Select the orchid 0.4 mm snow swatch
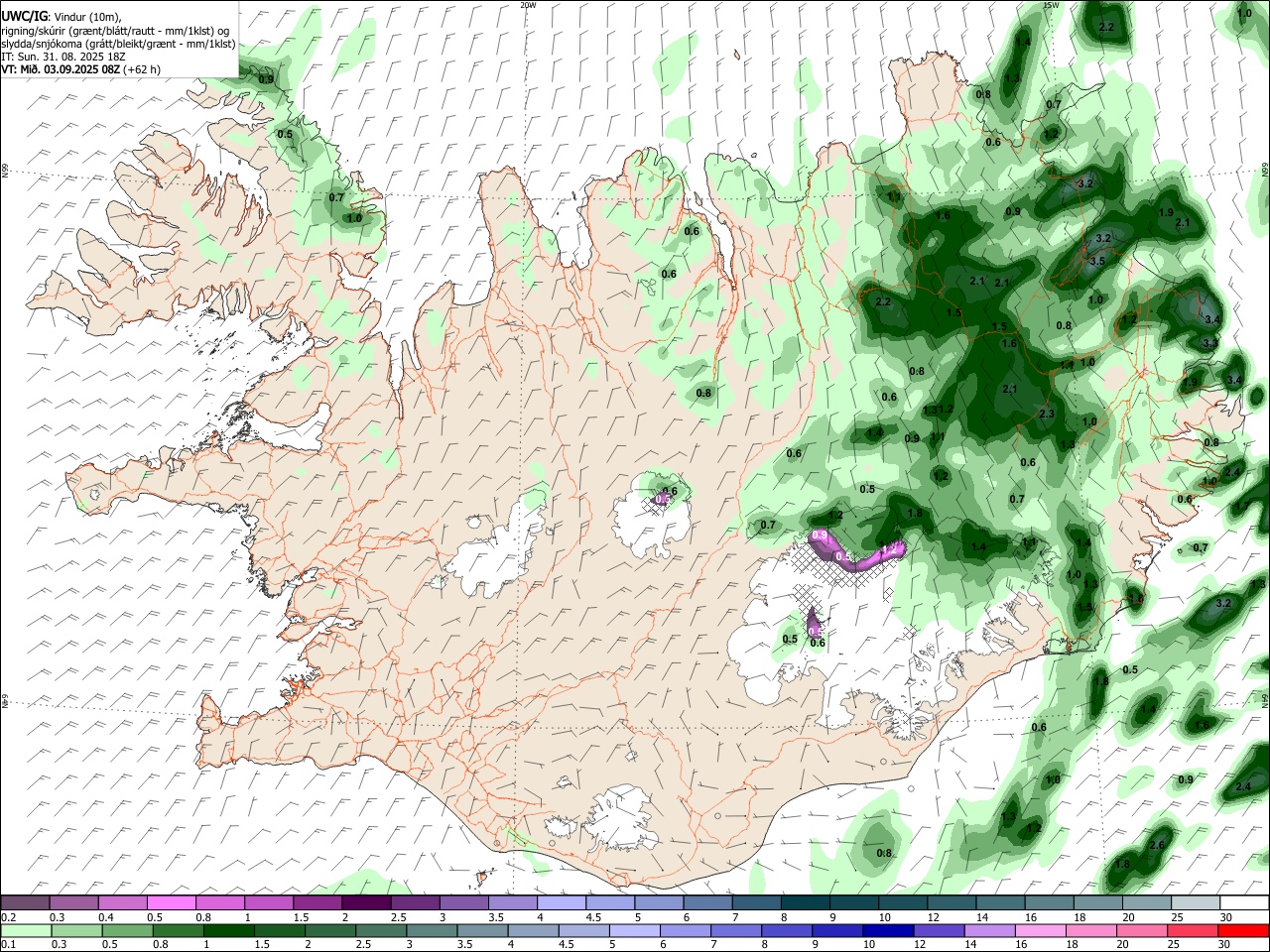 (123, 903)
